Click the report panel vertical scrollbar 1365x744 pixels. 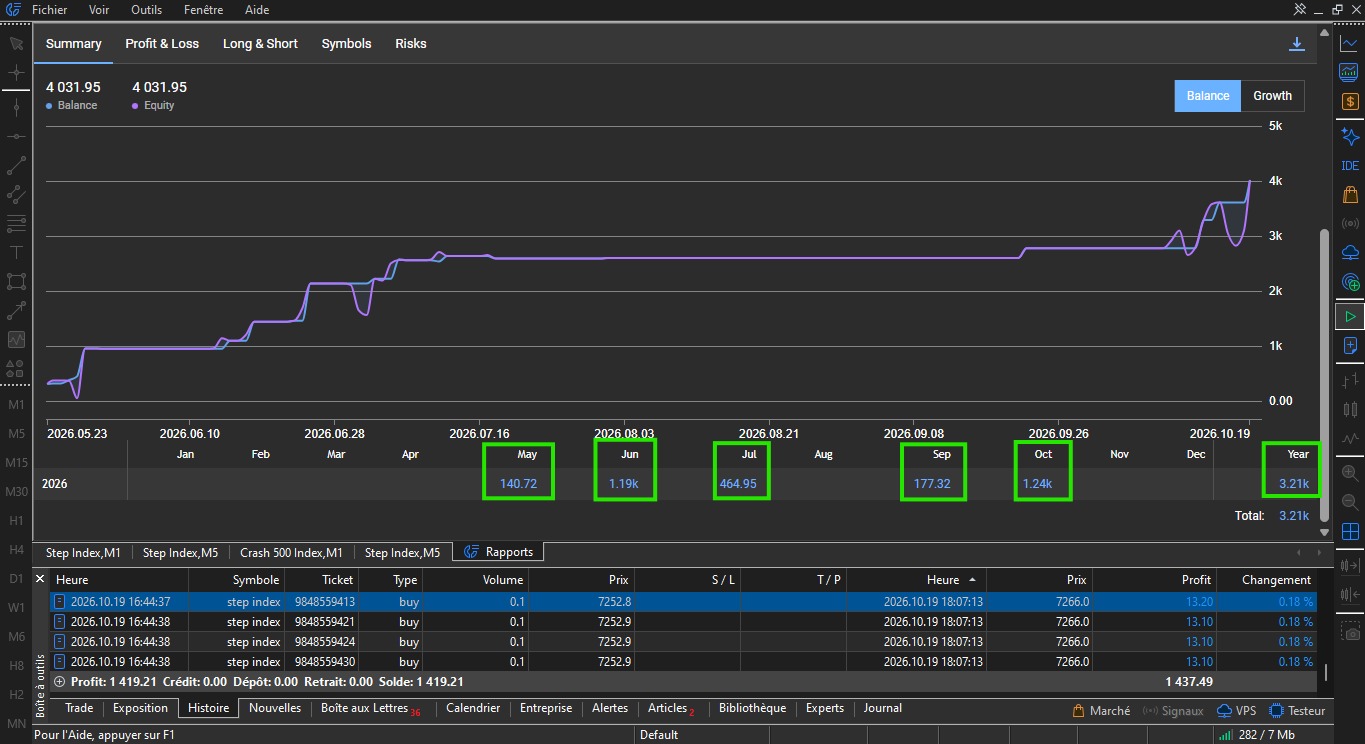point(1325,375)
